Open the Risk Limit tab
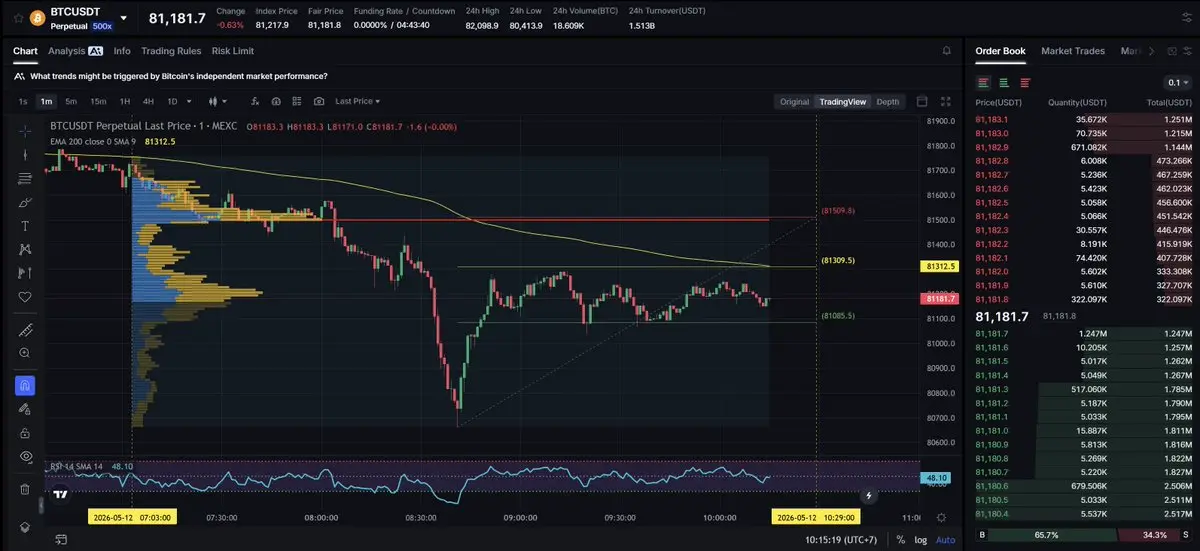This screenshot has height=551, width=1200. tap(233, 50)
